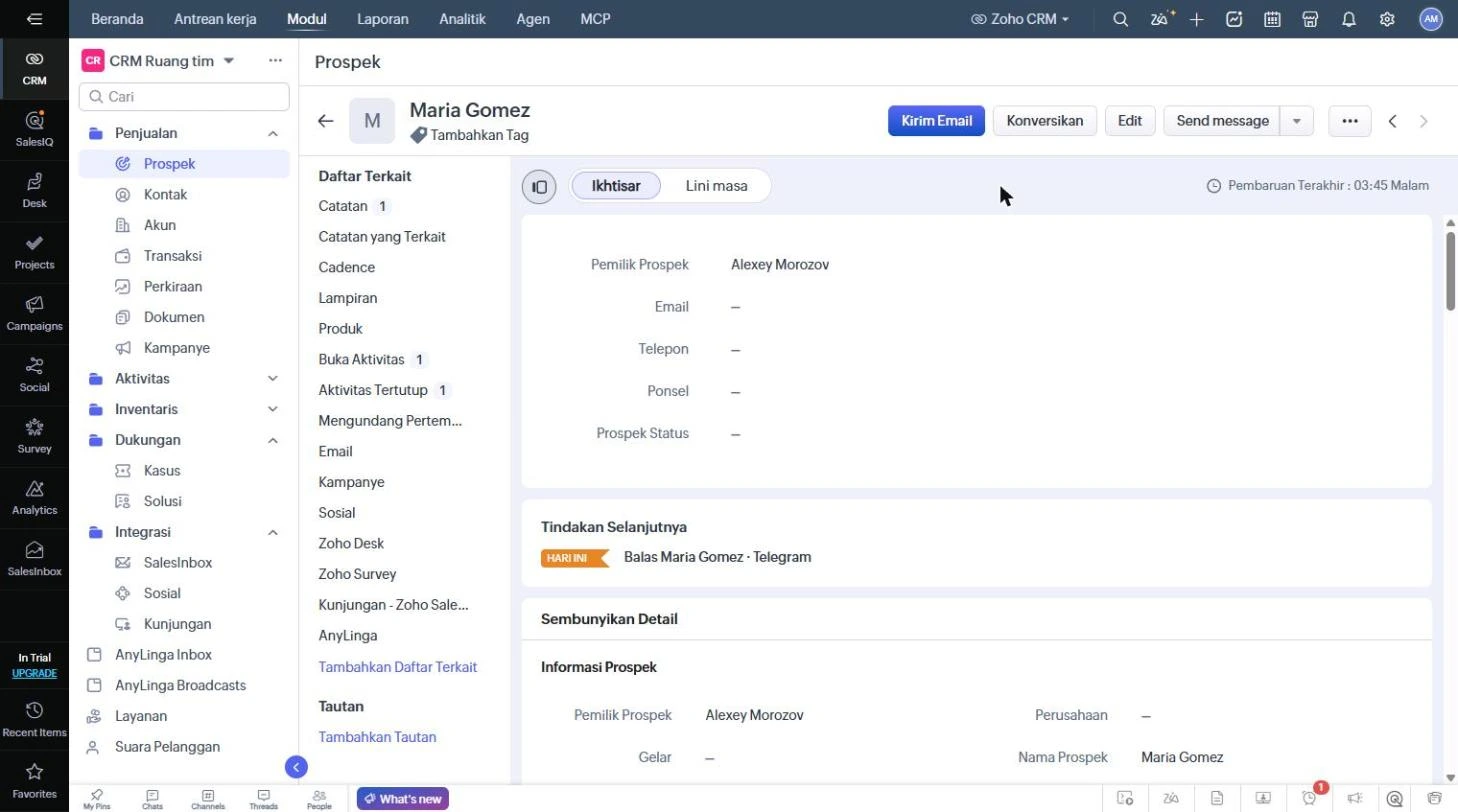Click the main content vertical scrollbar
This screenshot has width=1458, height=812.
[x=1451, y=271]
